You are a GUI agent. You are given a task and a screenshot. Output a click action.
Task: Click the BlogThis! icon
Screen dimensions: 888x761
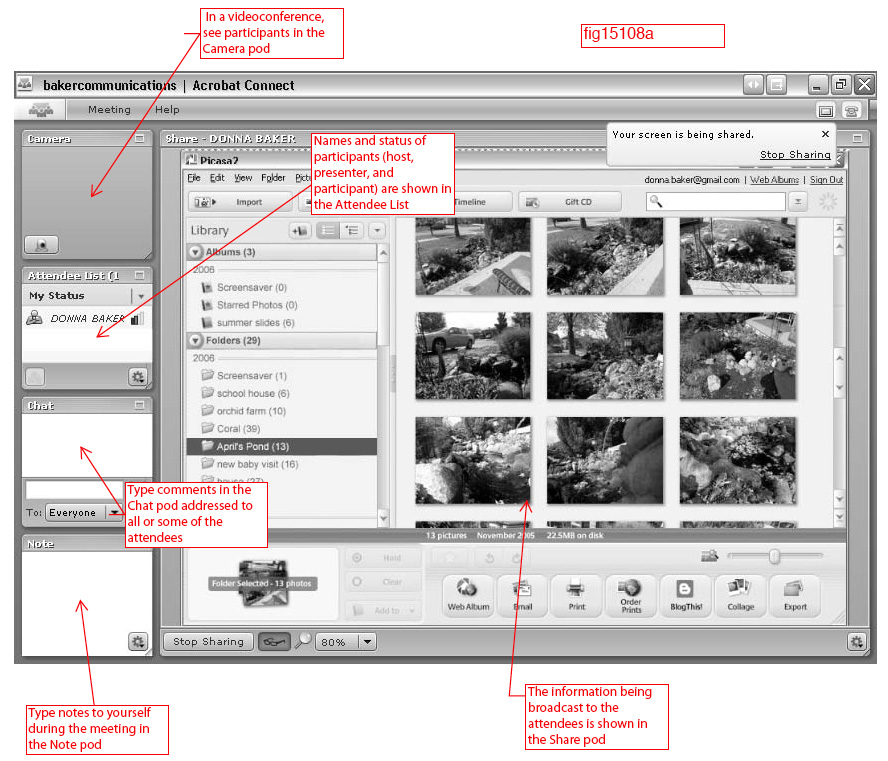(685, 595)
